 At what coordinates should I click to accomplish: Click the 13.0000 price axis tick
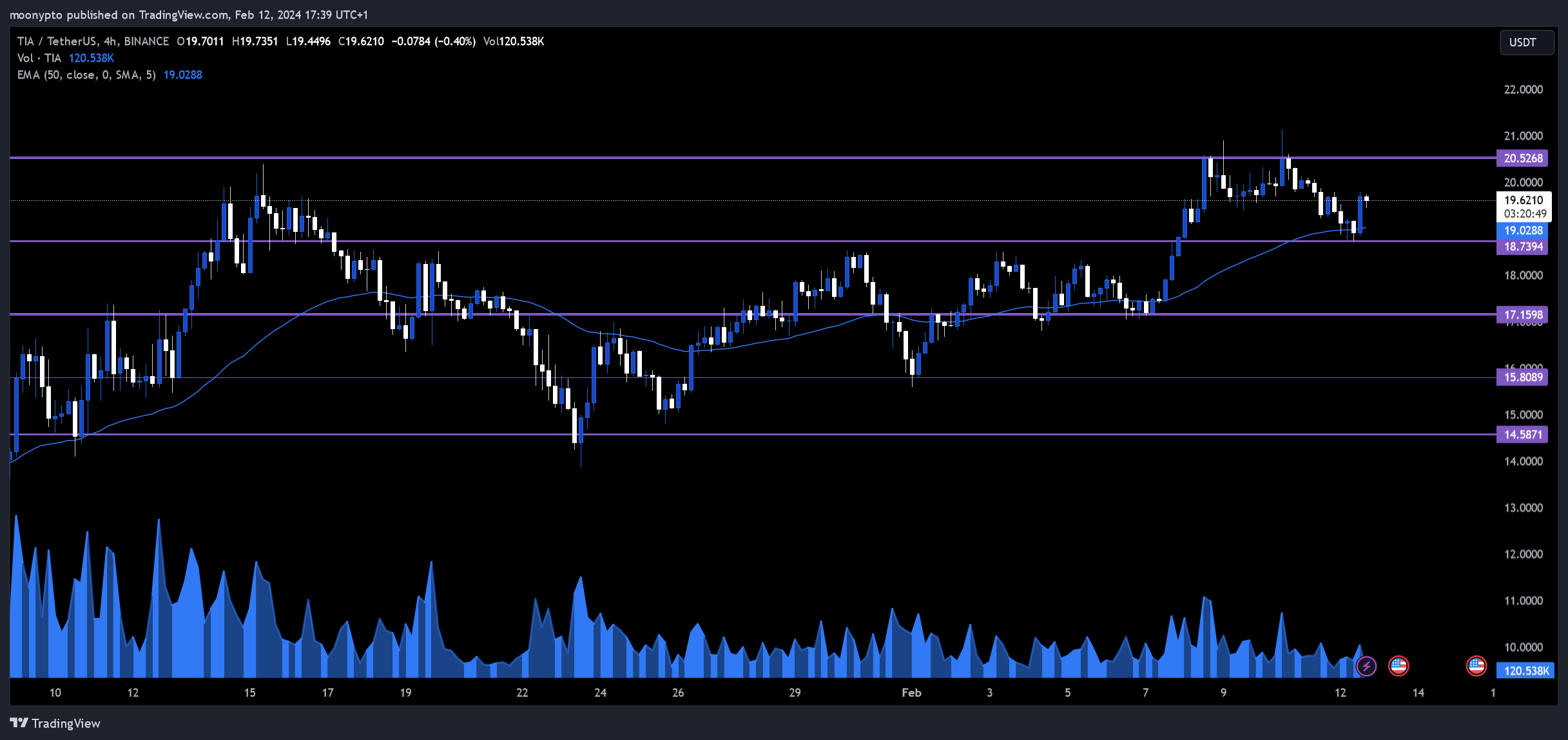[x=1524, y=508]
